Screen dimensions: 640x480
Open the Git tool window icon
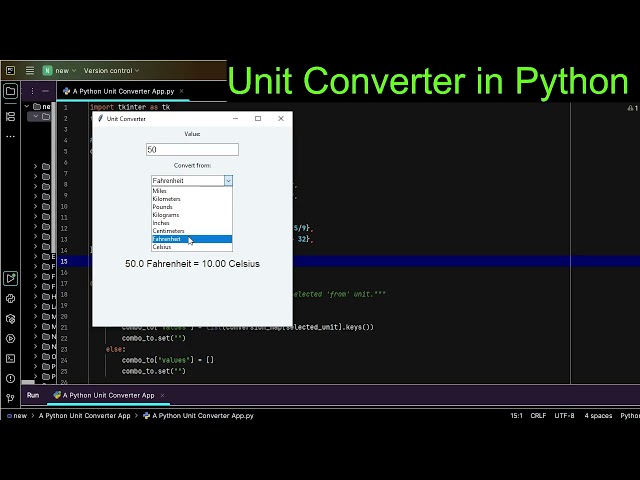click(11, 398)
